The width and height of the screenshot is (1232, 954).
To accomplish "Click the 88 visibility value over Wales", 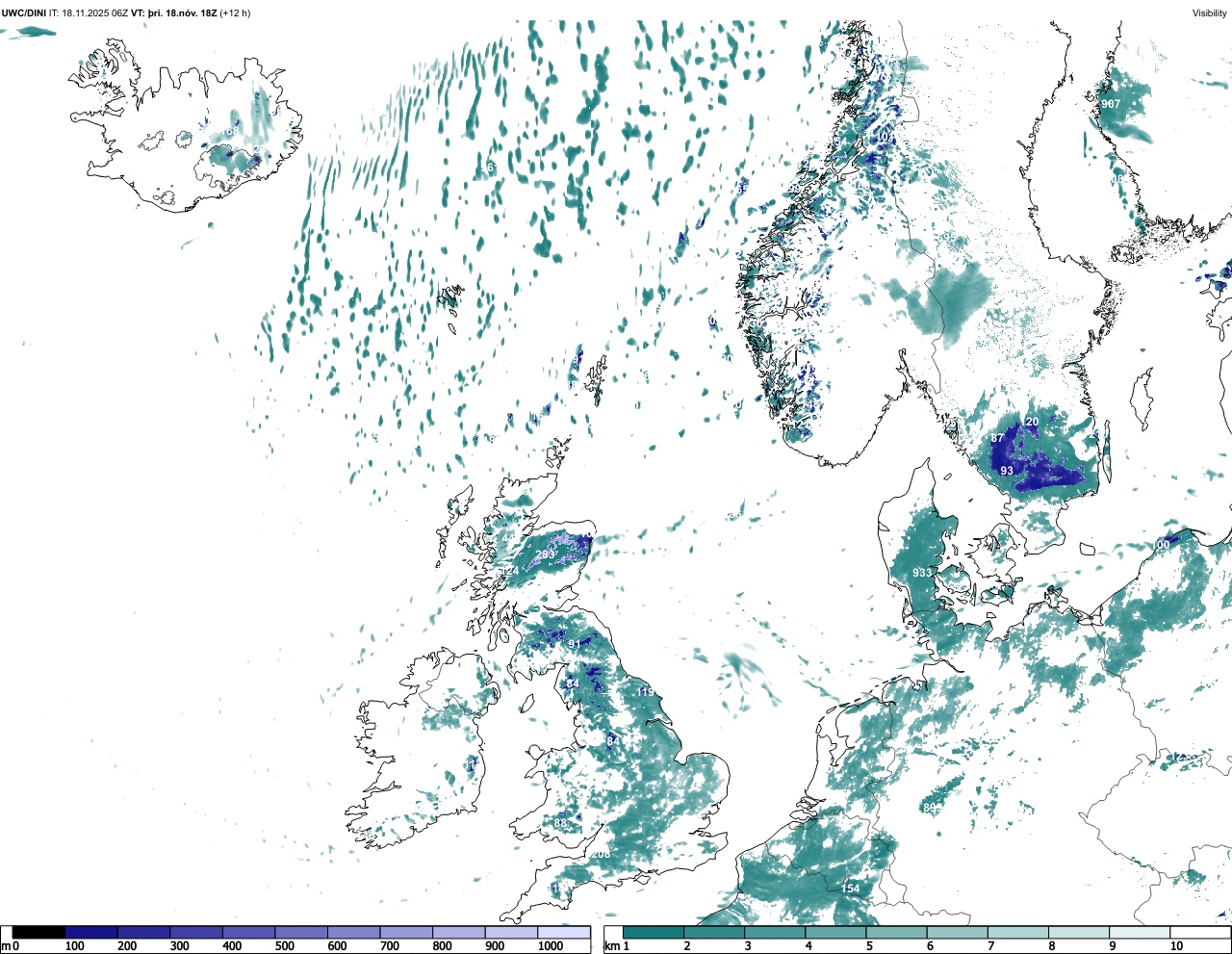I will [560, 823].
